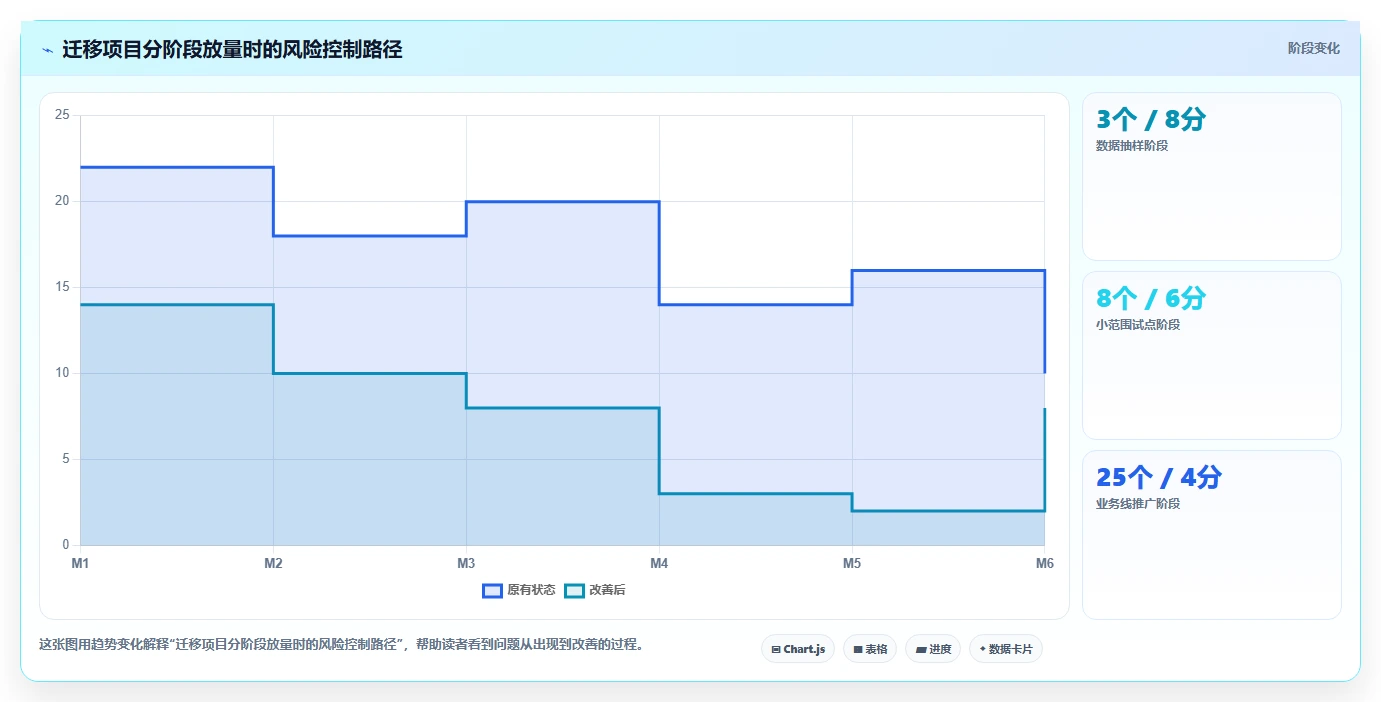The image size is (1381, 702).
Task: Click the 阶段变化 label in header
Action: (x=1313, y=48)
